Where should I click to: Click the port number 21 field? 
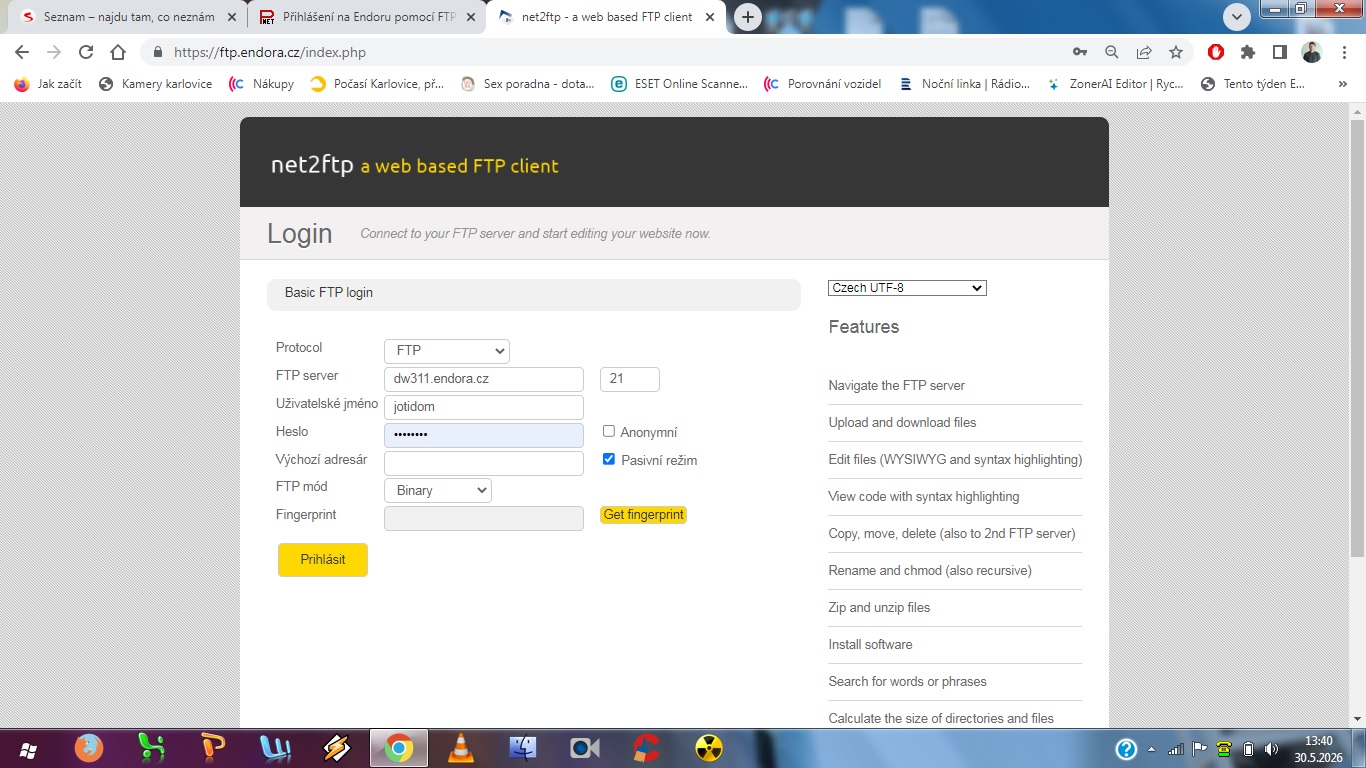point(630,379)
